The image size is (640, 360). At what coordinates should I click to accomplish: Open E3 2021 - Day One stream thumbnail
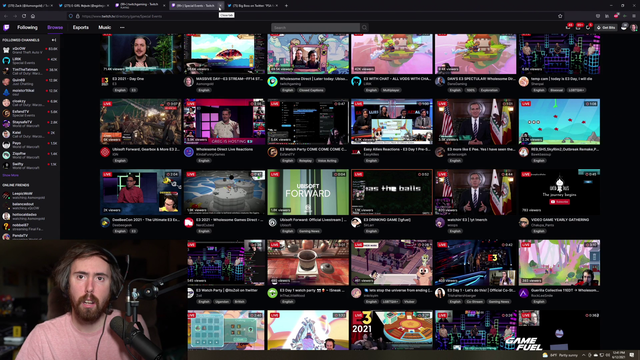coord(141,53)
